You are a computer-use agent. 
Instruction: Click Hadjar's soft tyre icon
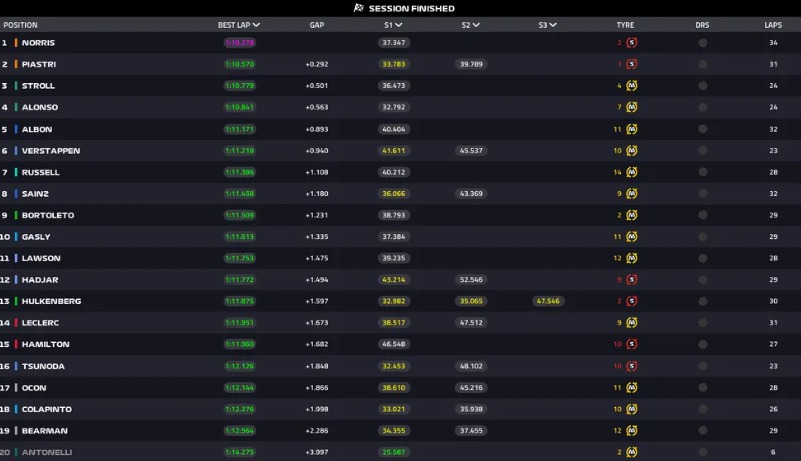[x=632, y=280]
